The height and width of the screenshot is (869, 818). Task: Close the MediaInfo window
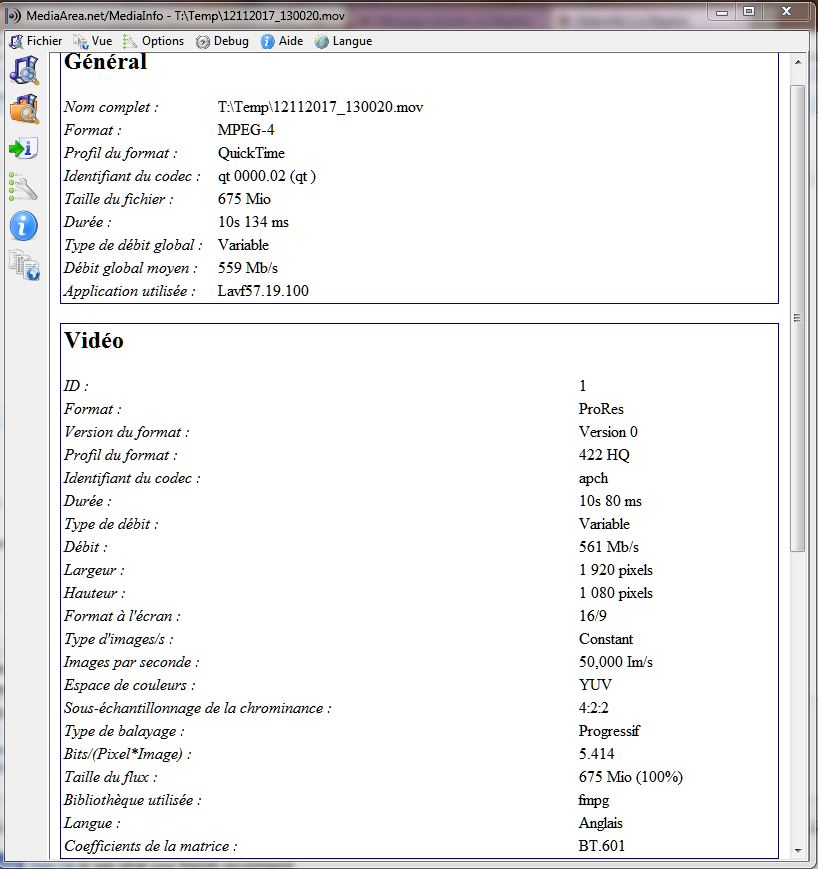point(786,12)
